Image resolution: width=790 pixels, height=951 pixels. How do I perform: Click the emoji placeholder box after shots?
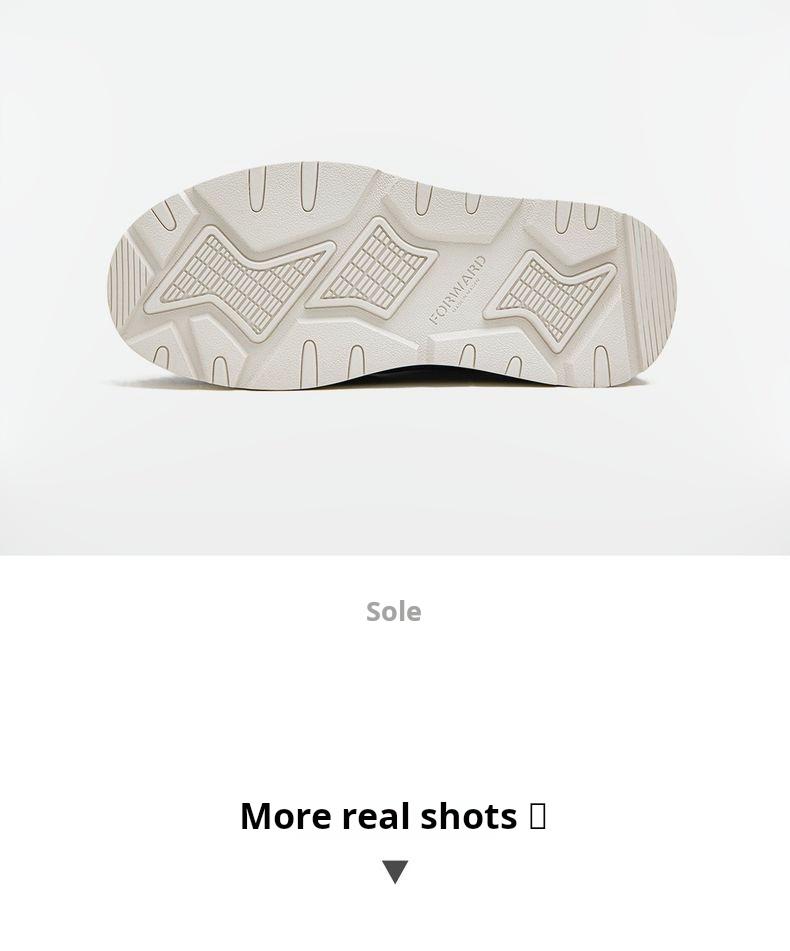(x=537, y=816)
